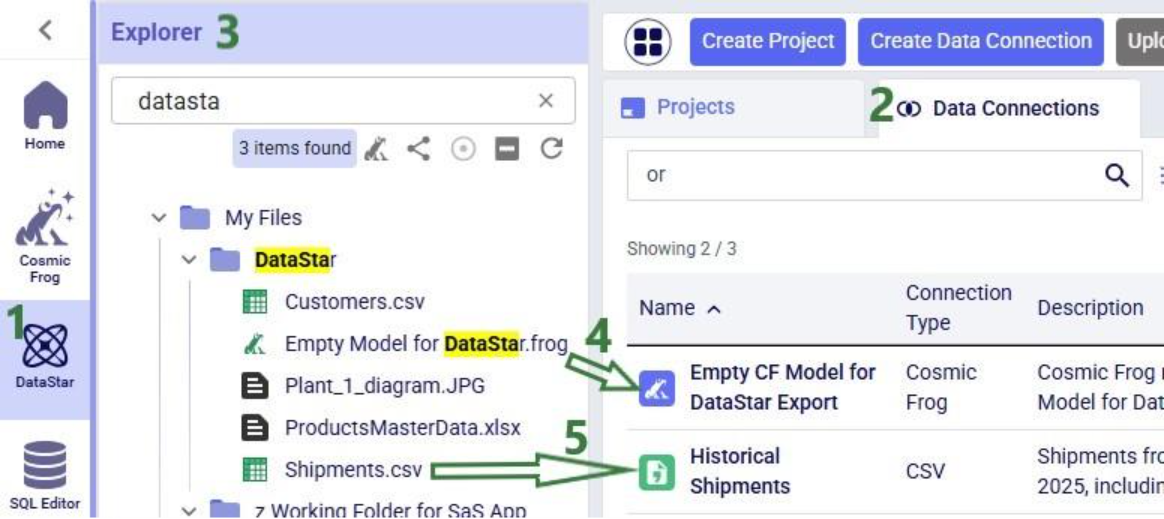Click the Create Project button
The width and height of the screenshot is (1164, 519).
[768, 42]
